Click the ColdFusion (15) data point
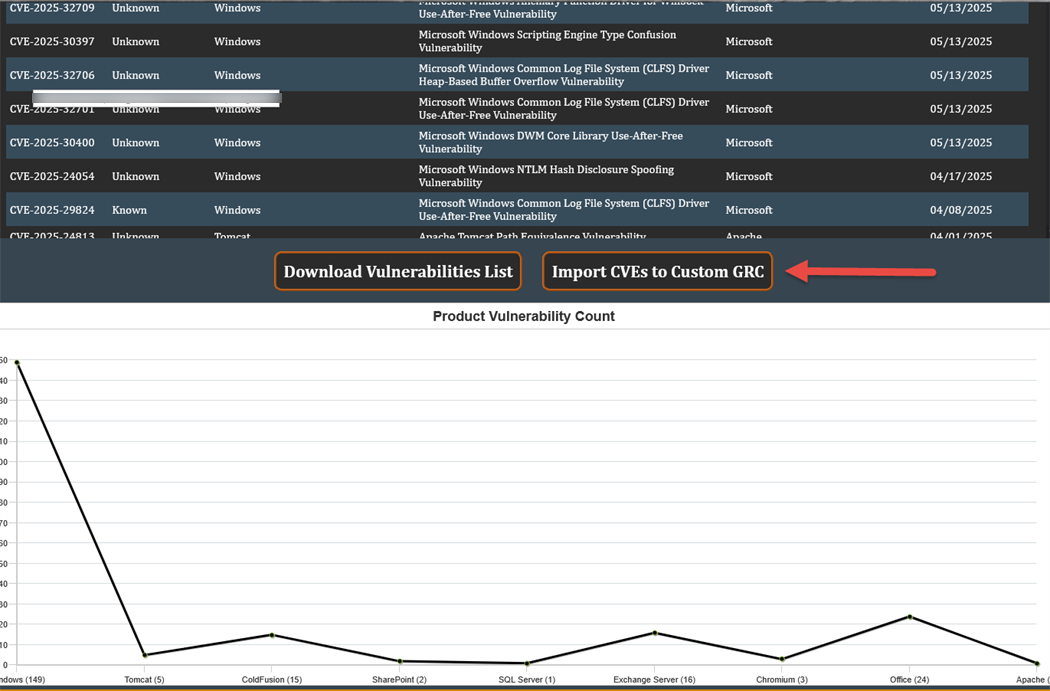This screenshot has height=691, width=1050. (272, 635)
